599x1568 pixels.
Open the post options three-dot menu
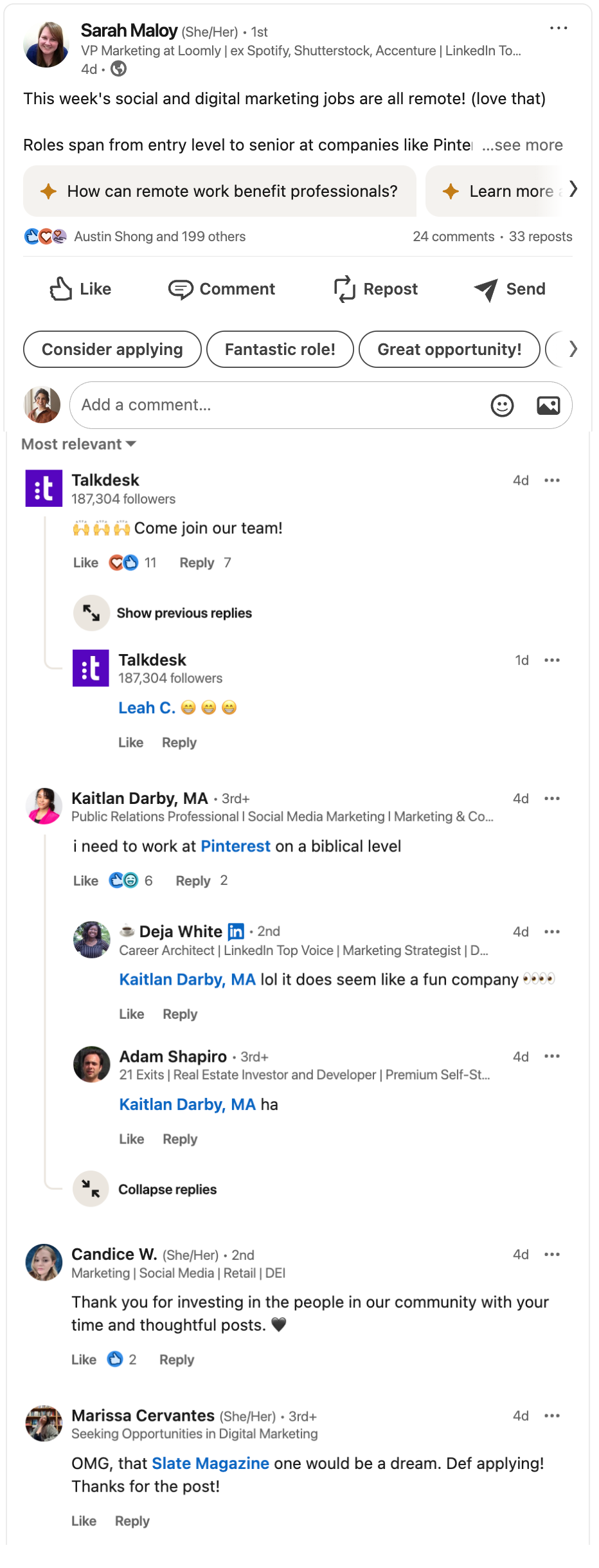coord(559,27)
